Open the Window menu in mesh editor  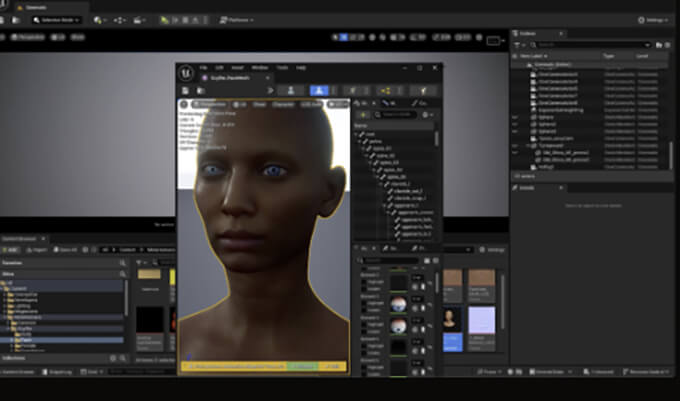259,67
